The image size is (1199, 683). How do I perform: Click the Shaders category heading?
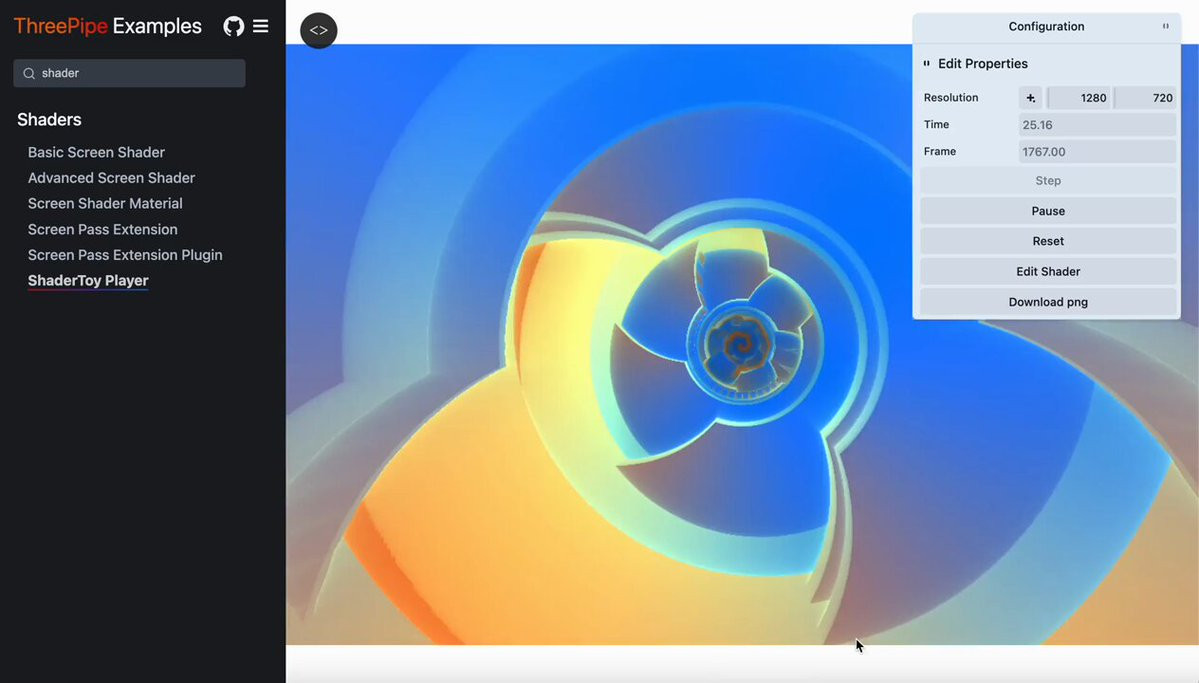click(49, 119)
